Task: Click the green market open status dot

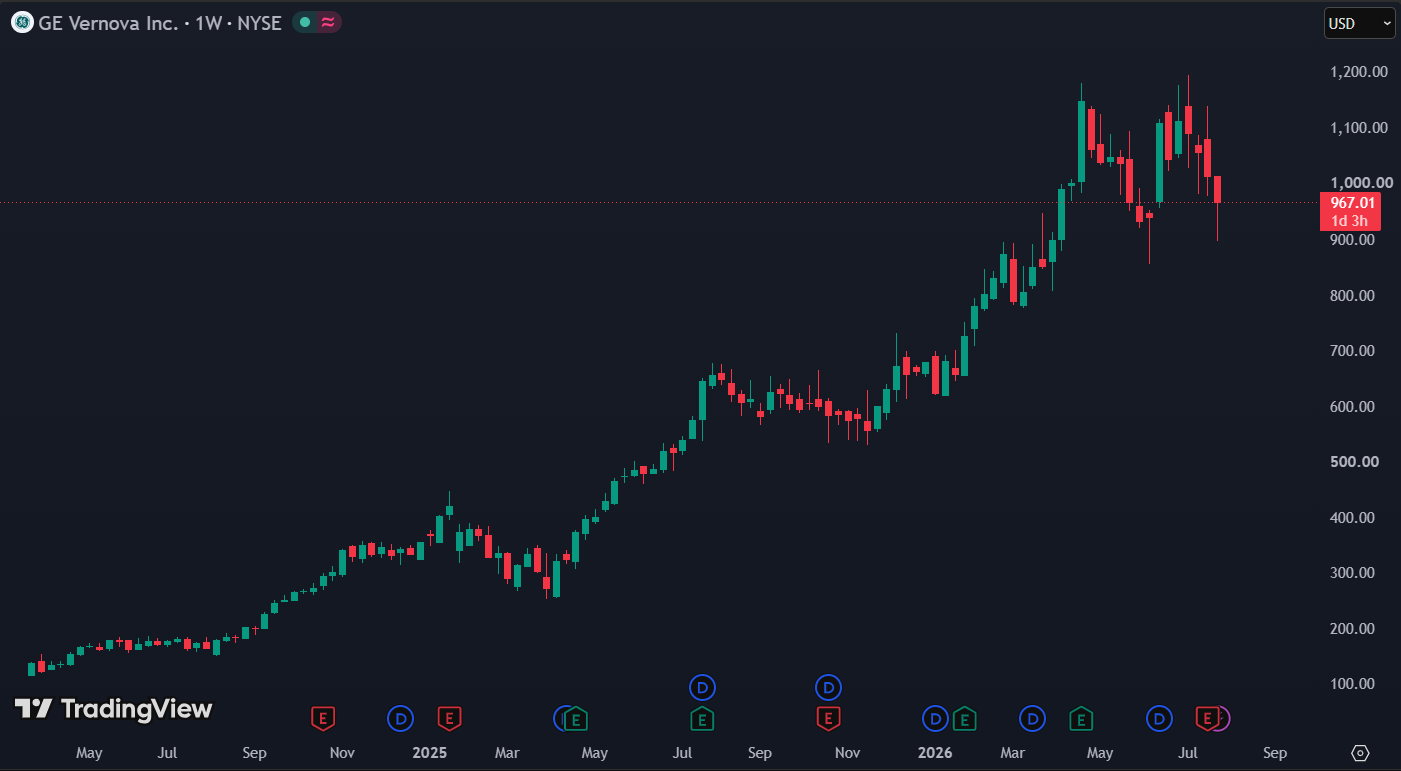Action: 305,22
